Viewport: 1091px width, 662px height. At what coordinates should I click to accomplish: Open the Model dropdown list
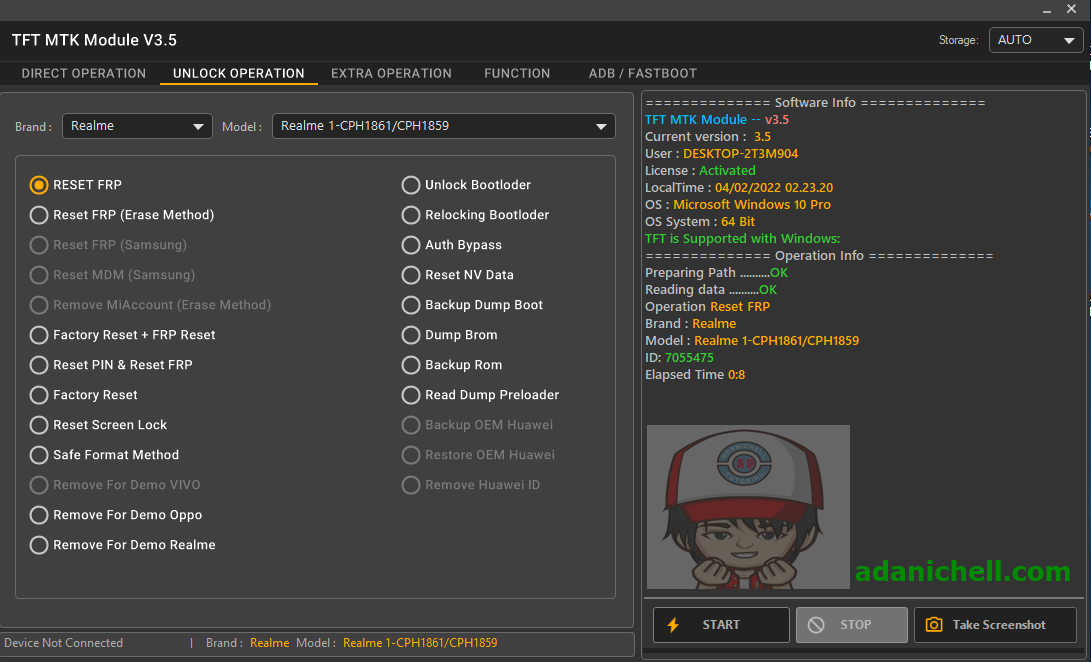(444, 126)
